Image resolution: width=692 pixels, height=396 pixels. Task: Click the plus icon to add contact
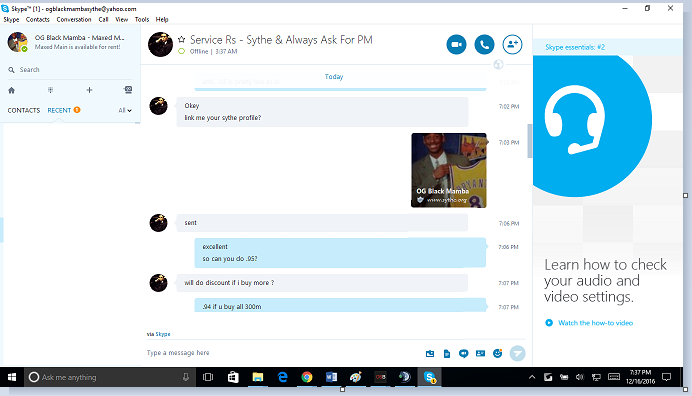[x=89, y=90]
